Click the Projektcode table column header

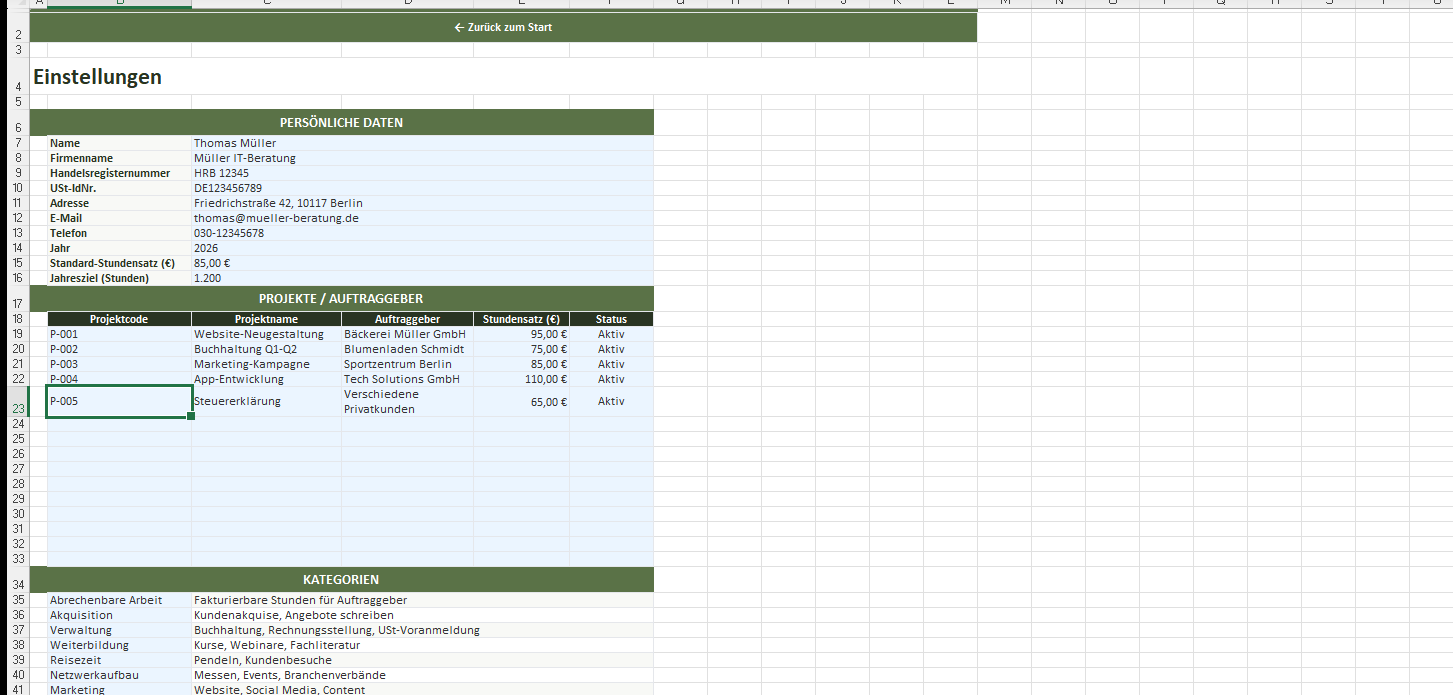pyautogui.click(x=119, y=319)
